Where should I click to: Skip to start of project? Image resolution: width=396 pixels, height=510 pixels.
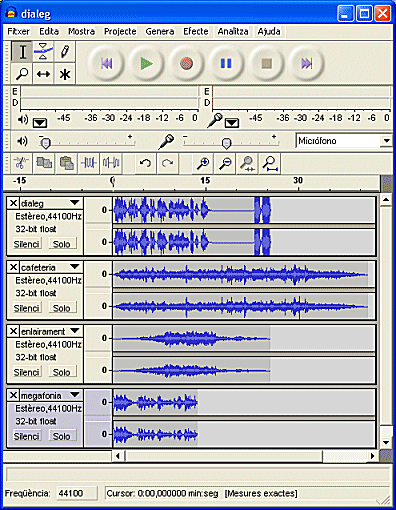pyautogui.click(x=106, y=63)
